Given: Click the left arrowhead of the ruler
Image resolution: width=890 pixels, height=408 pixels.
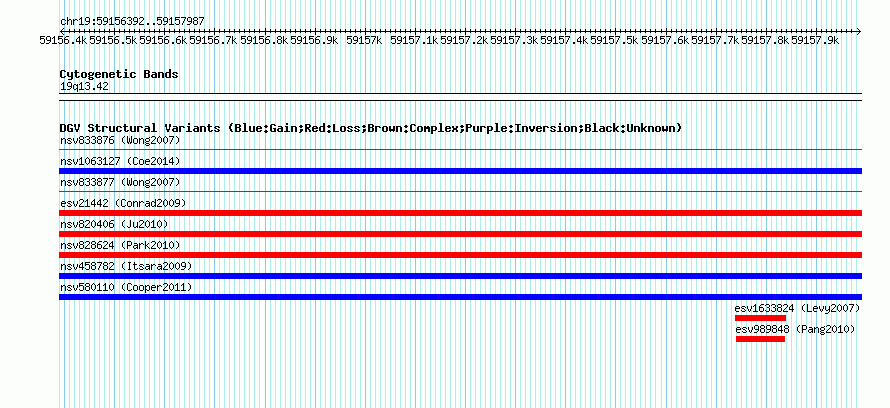Looking at the screenshot, I should (62, 31).
